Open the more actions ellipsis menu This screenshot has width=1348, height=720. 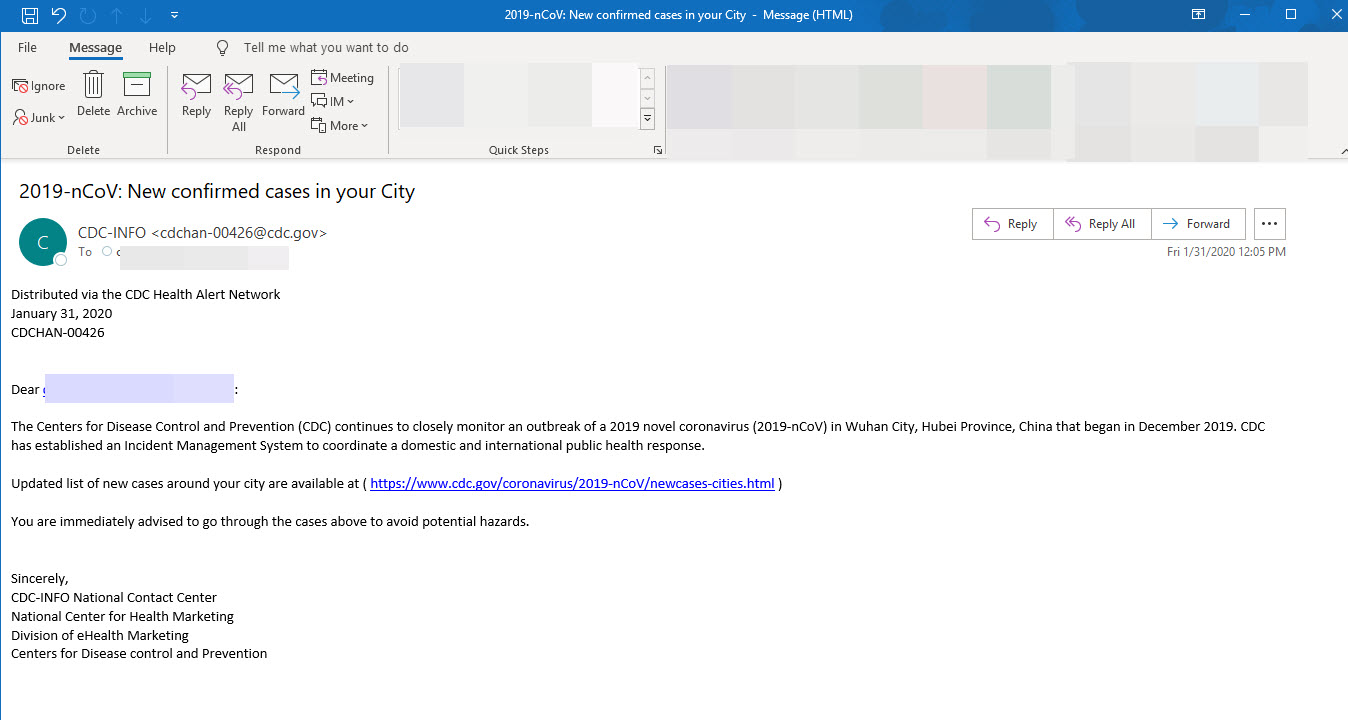point(1270,224)
